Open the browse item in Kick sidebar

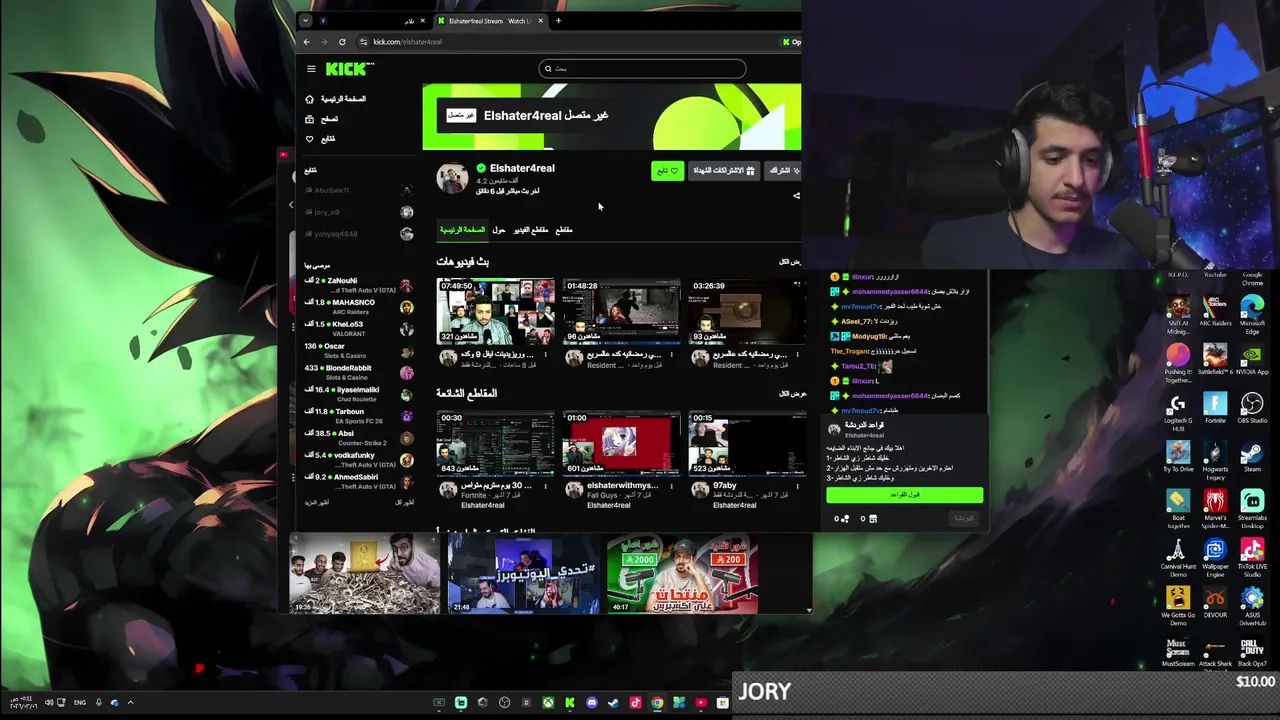(x=322, y=119)
